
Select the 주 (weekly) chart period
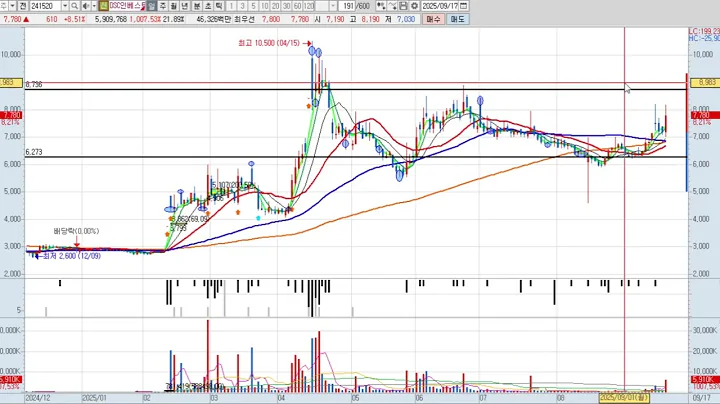(163, 6)
